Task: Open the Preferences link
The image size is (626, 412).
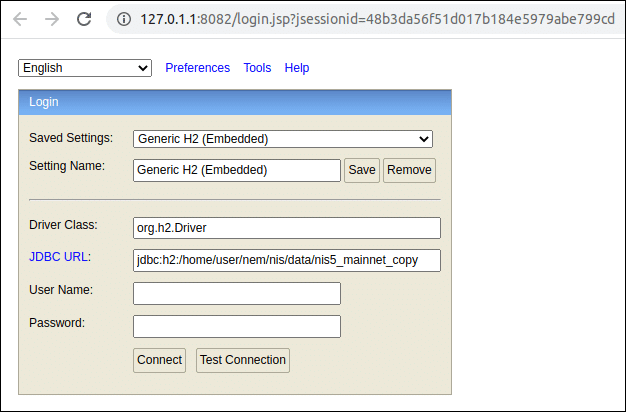Action: point(198,68)
